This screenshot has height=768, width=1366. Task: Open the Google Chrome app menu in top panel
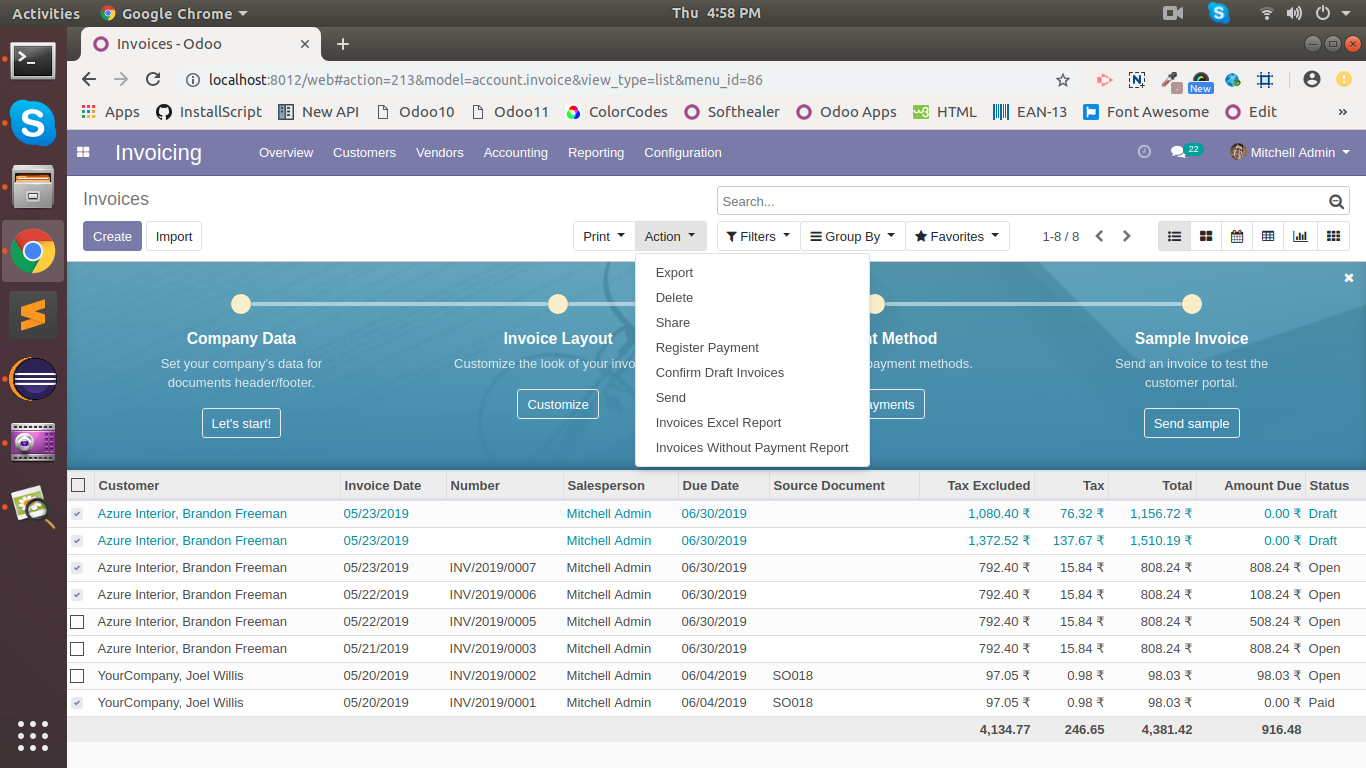174,13
